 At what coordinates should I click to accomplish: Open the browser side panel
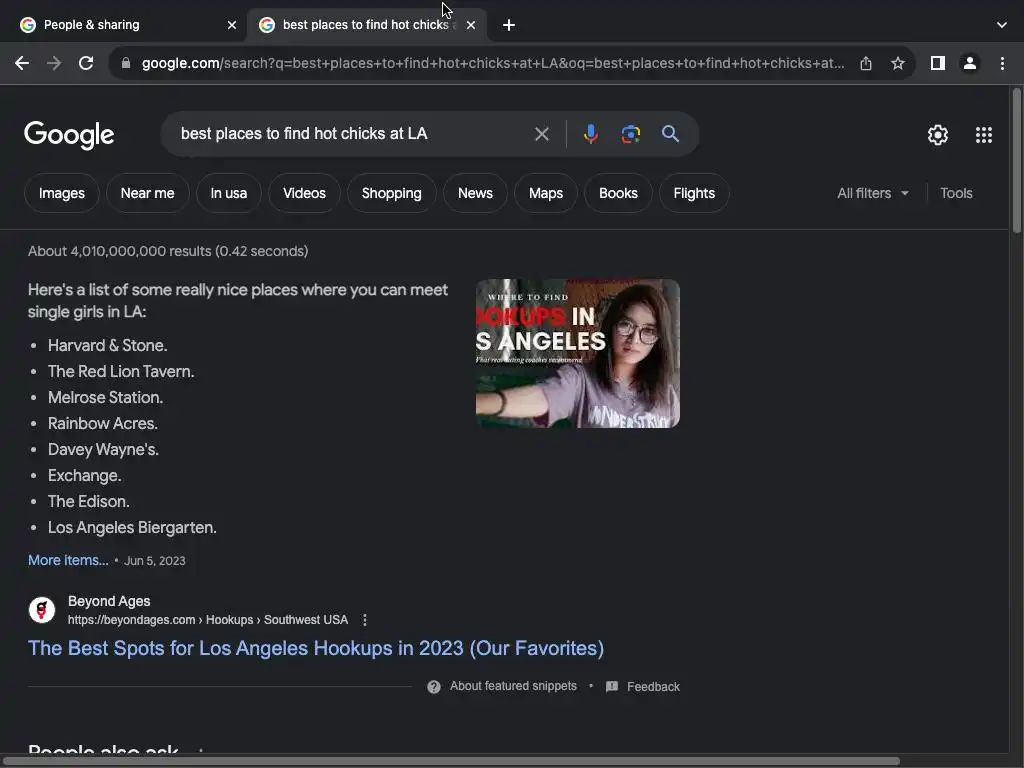click(x=938, y=63)
